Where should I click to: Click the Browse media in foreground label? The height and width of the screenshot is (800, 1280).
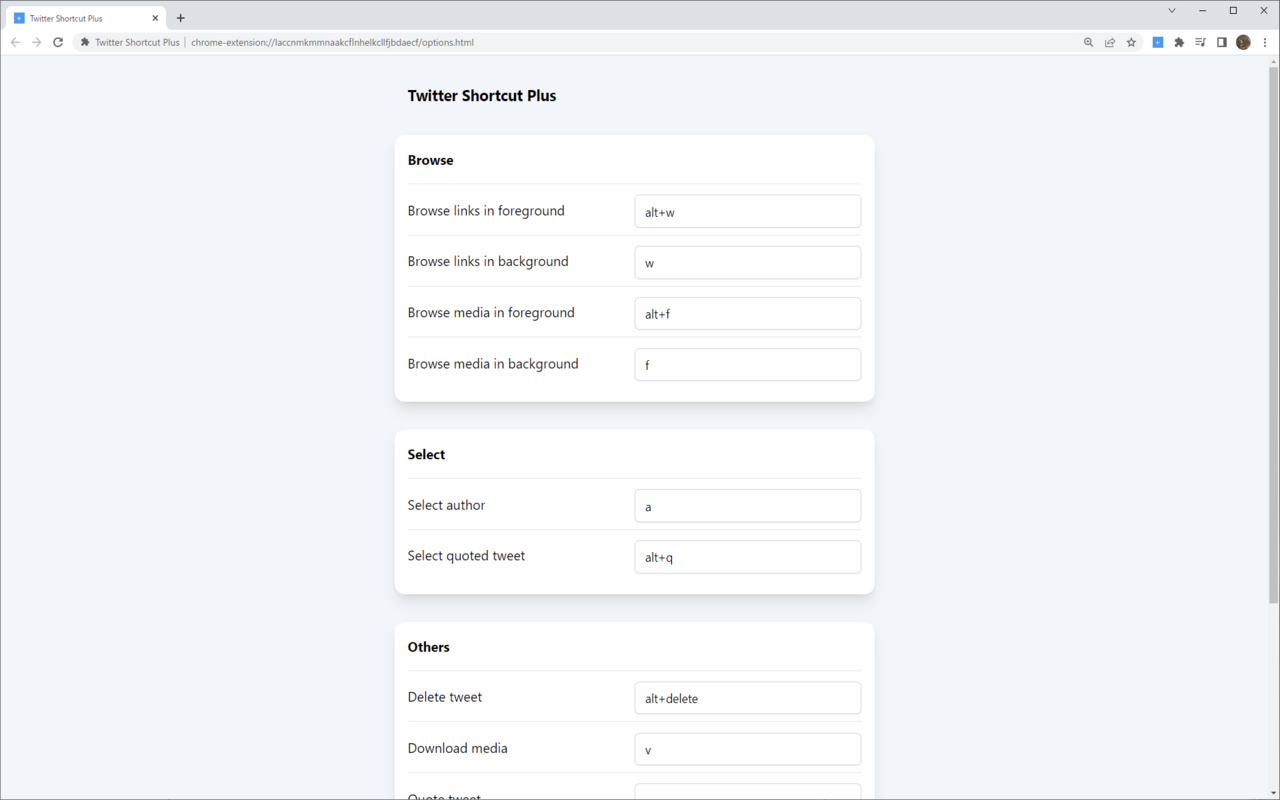(x=491, y=313)
